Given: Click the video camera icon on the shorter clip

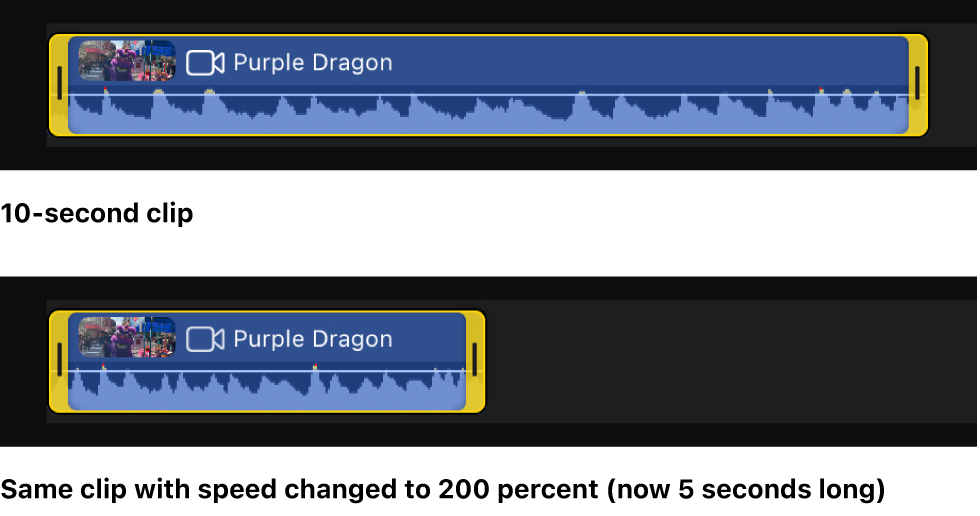Looking at the screenshot, I should [205, 339].
